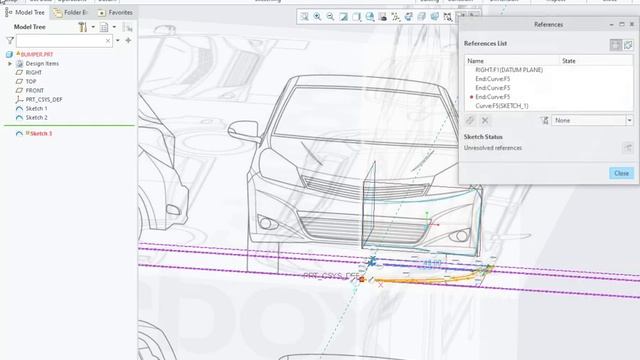Select the RIGHT datum plane tree item

click(x=33, y=73)
